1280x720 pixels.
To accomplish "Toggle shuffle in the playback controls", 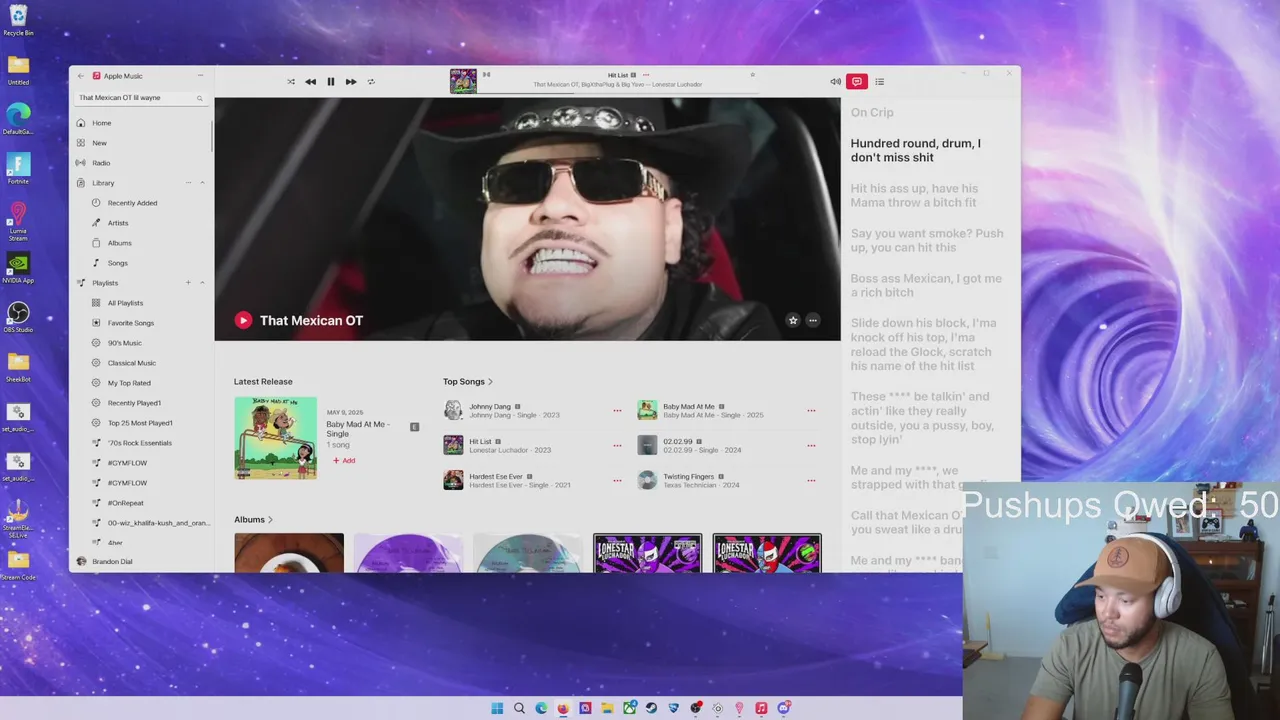I will [291, 82].
